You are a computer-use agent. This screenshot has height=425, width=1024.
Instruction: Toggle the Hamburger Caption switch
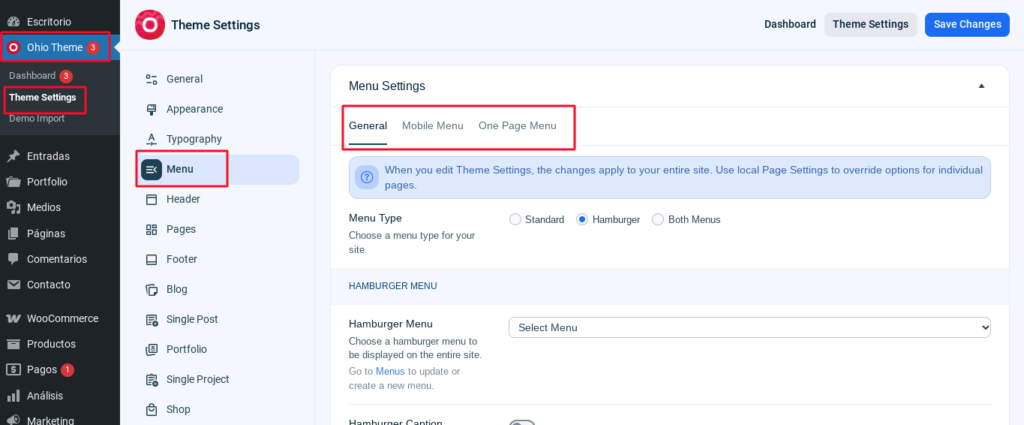coord(522,423)
